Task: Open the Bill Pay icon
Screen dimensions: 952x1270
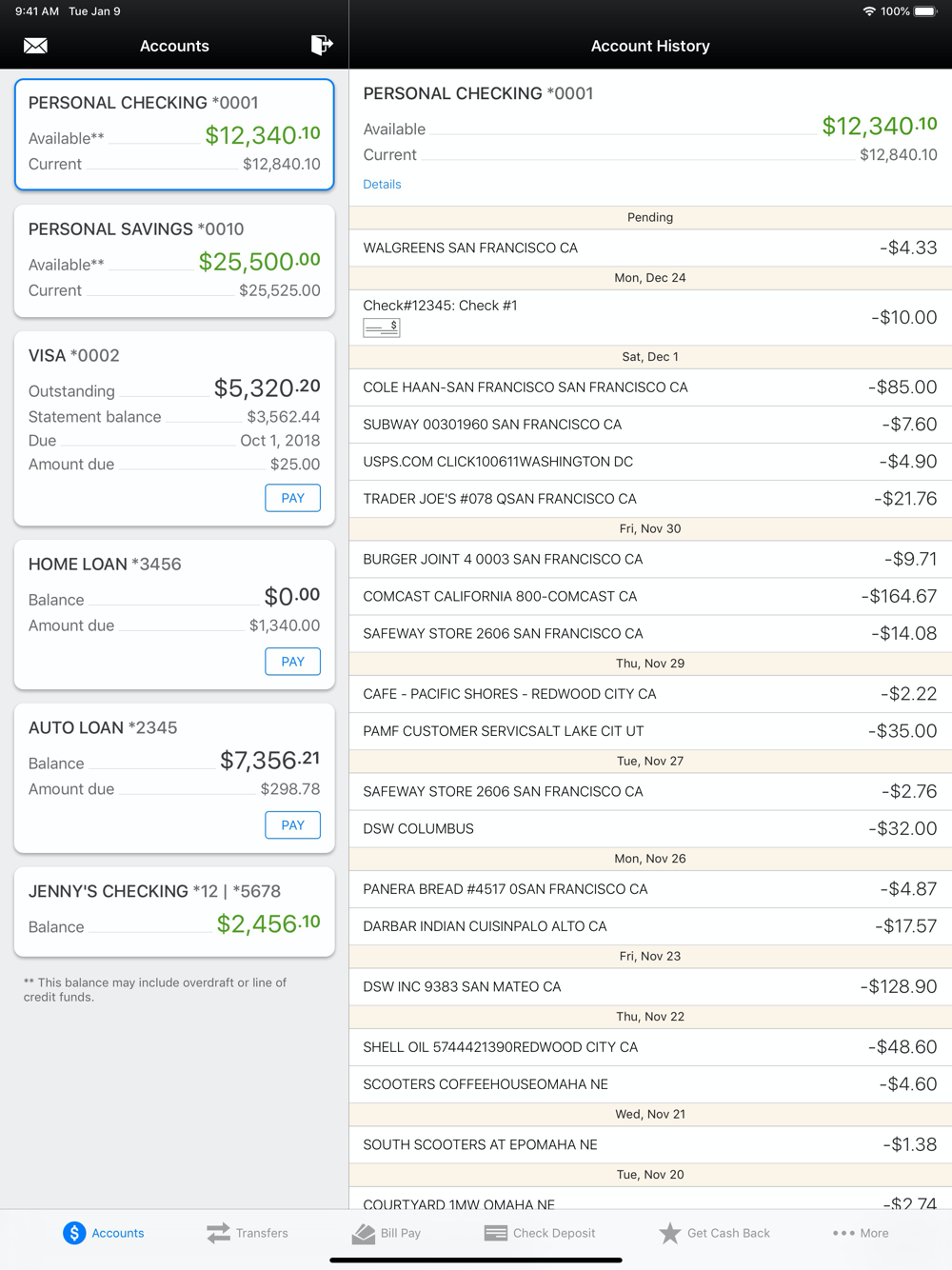Action: [x=364, y=1233]
